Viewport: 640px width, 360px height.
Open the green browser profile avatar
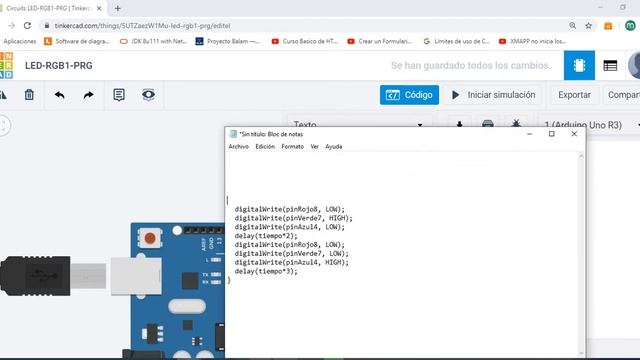(x=630, y=26)
